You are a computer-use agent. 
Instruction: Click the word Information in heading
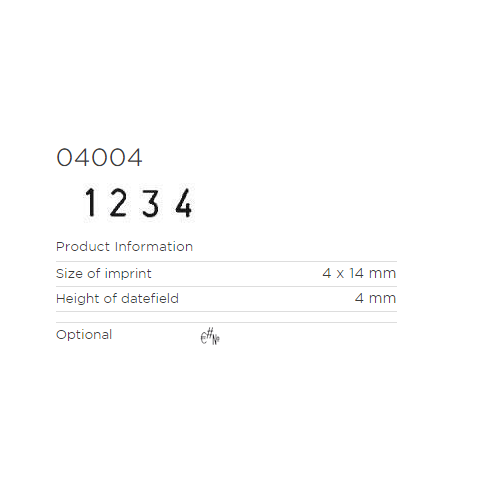(x=154, y=247)
